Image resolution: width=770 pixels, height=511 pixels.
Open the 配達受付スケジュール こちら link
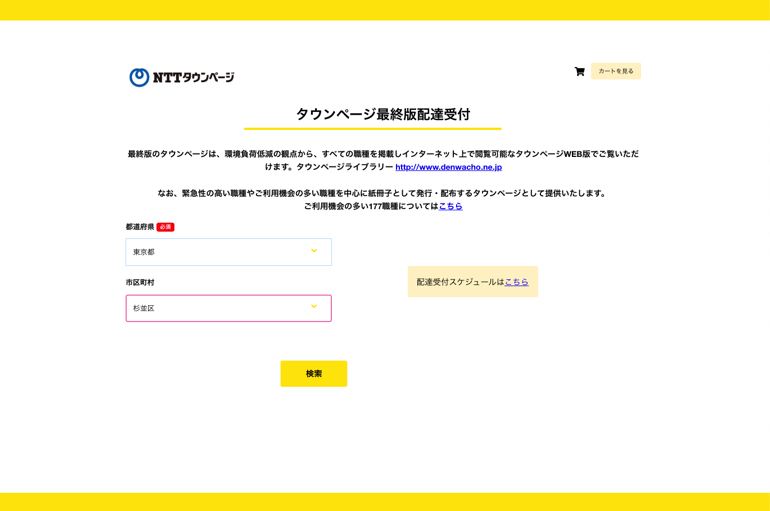(516, 282)
